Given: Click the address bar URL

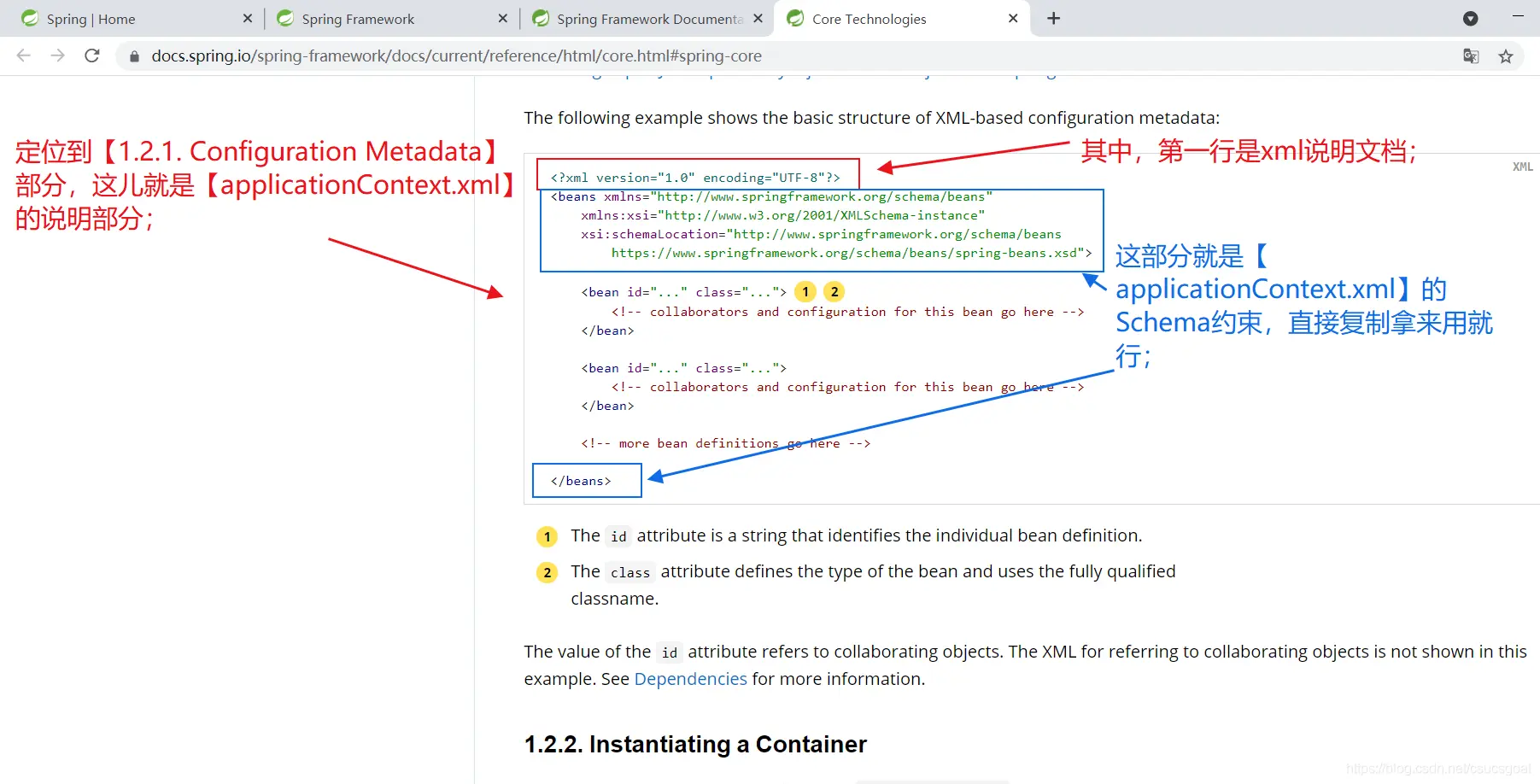Looking at the screenshot, I should point(456,56).
